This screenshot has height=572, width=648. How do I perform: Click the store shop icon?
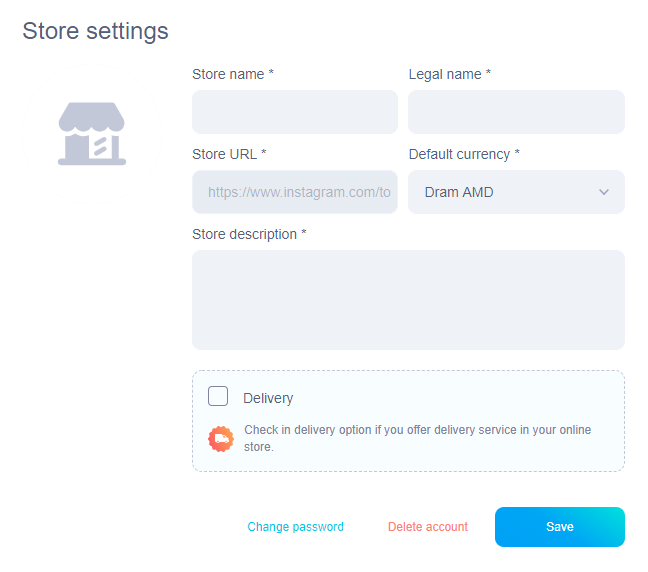pyautogui.click(x=92, y=134)
